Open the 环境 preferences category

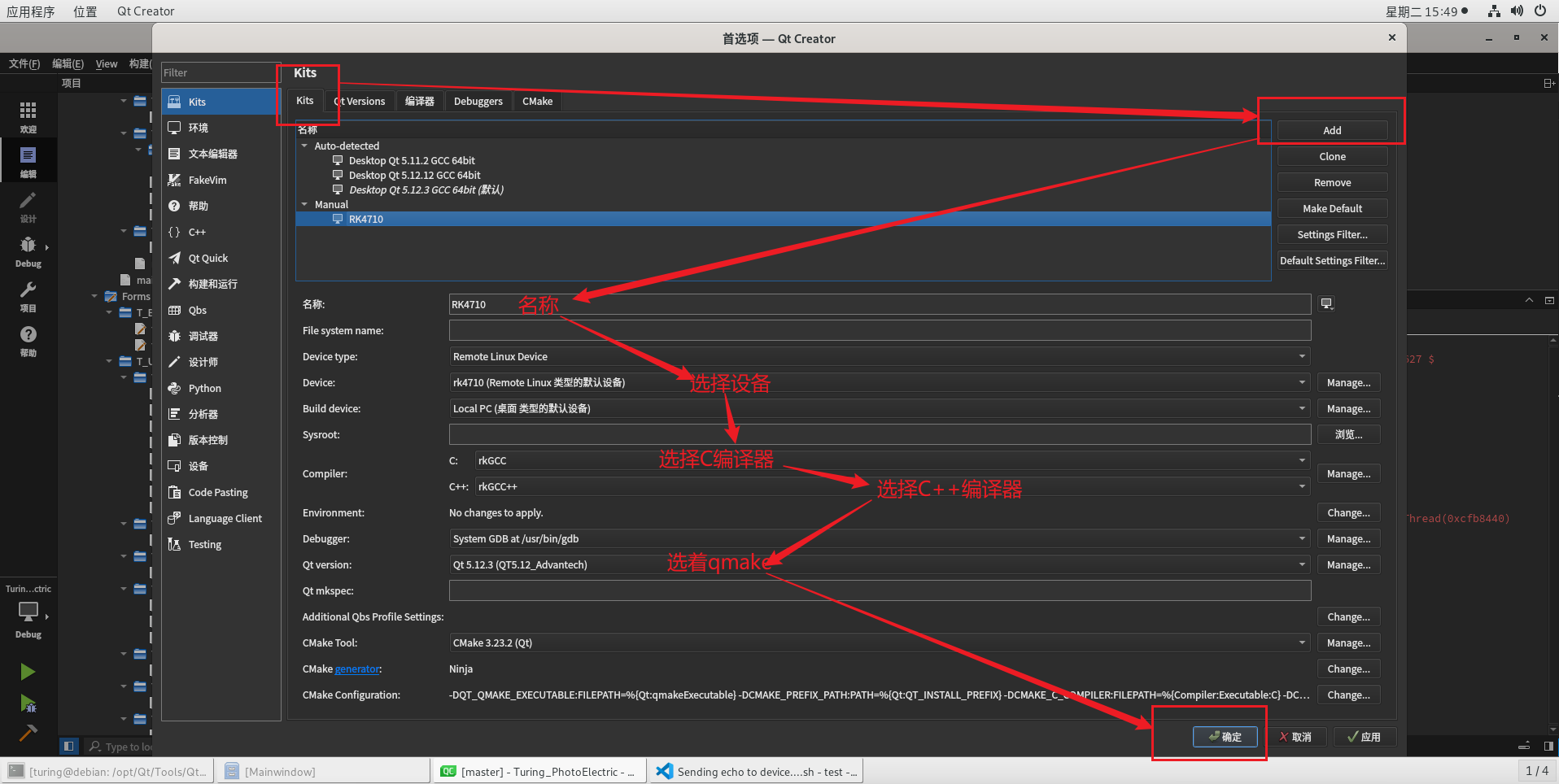(x=221, y=128)
